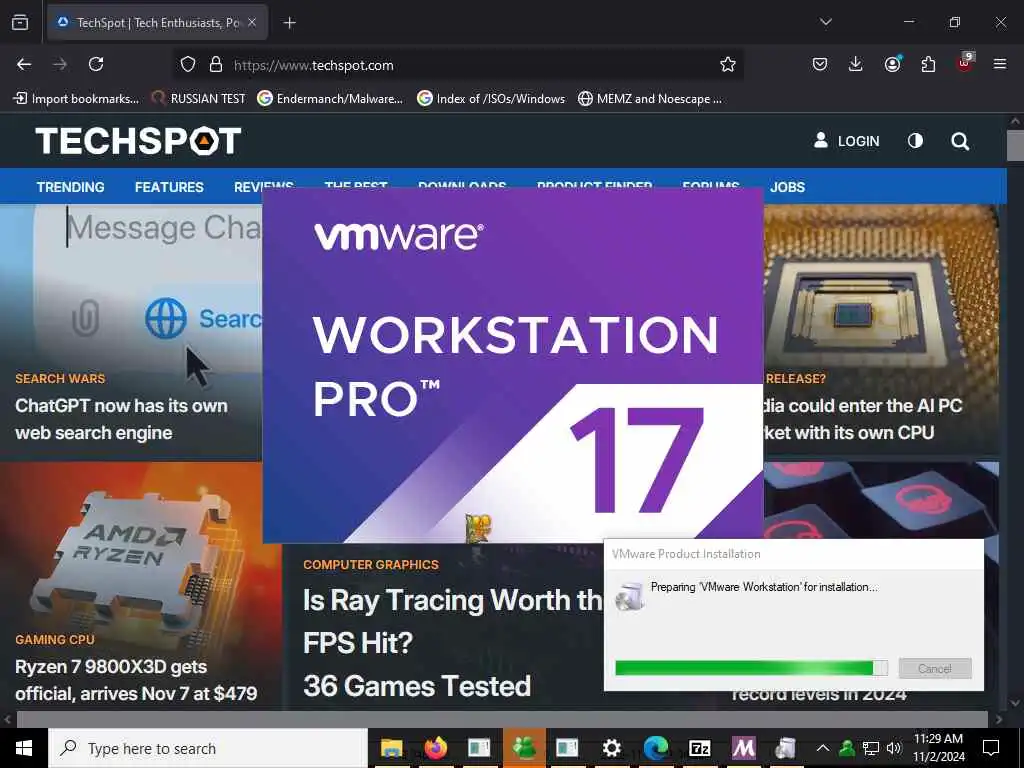Open Is Ray Tracing Worth article
Viewport: 1024px width, 768px height.
point(452,643)
